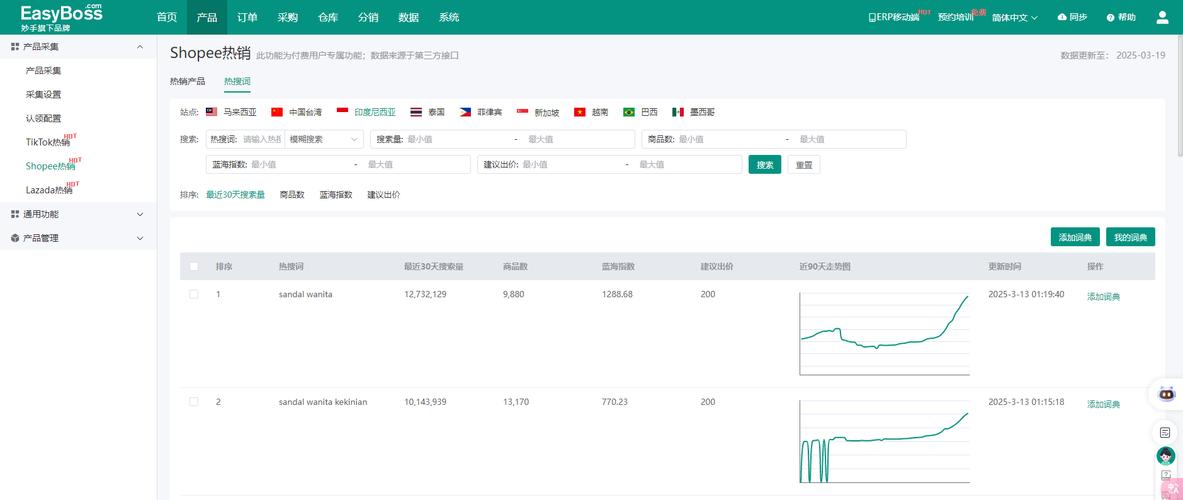Open the user account avatar icon
This screenshot has width=1183, height=500.
click(1162, 17)
